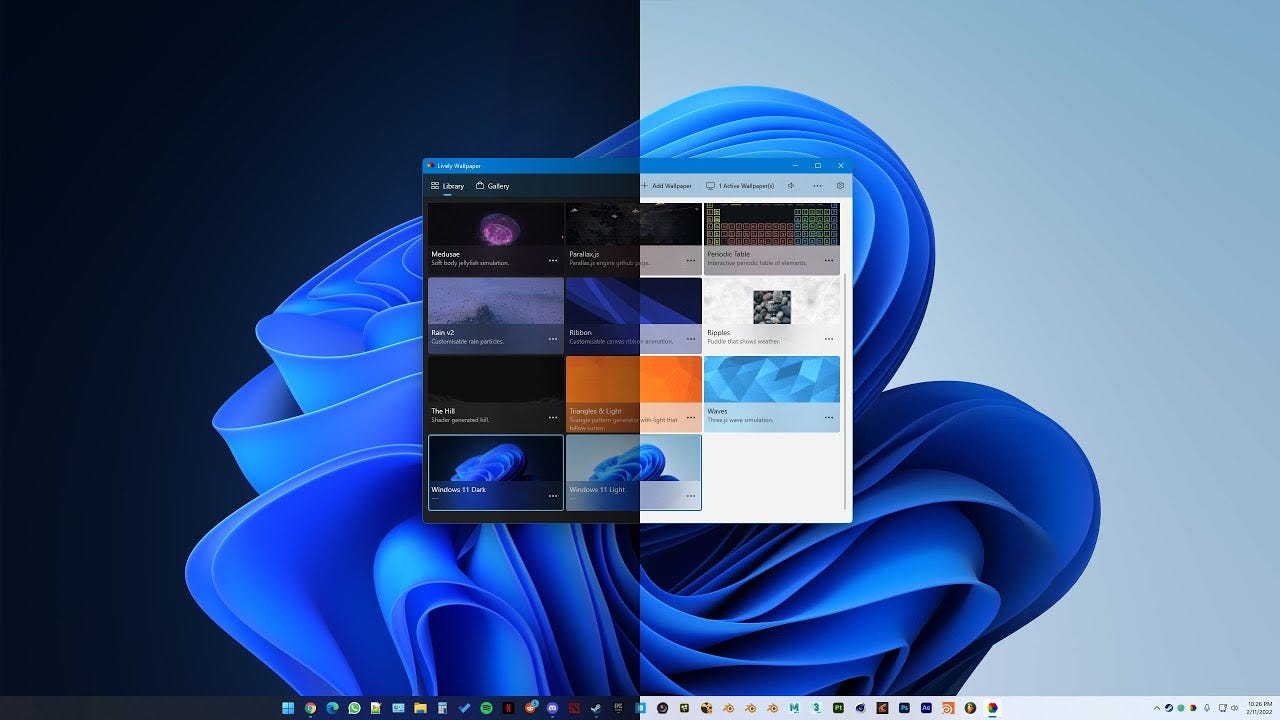Open the Windows Start menu
Image resolution: width=1280 pixels, height=720 pixels.
click(x=288, y=708)
